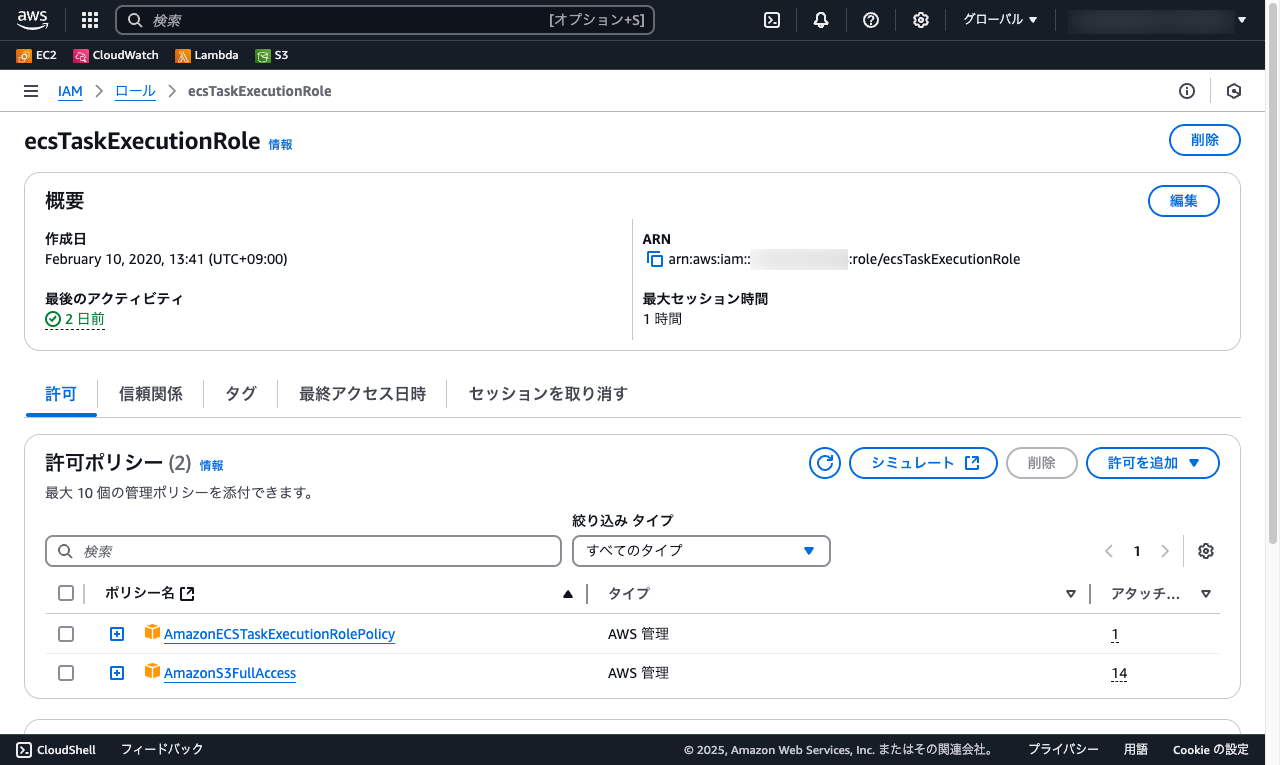Viewport: 1280px width, 765px height.
Task: Open CloudShell in the footer
Action: coord(56,749)
